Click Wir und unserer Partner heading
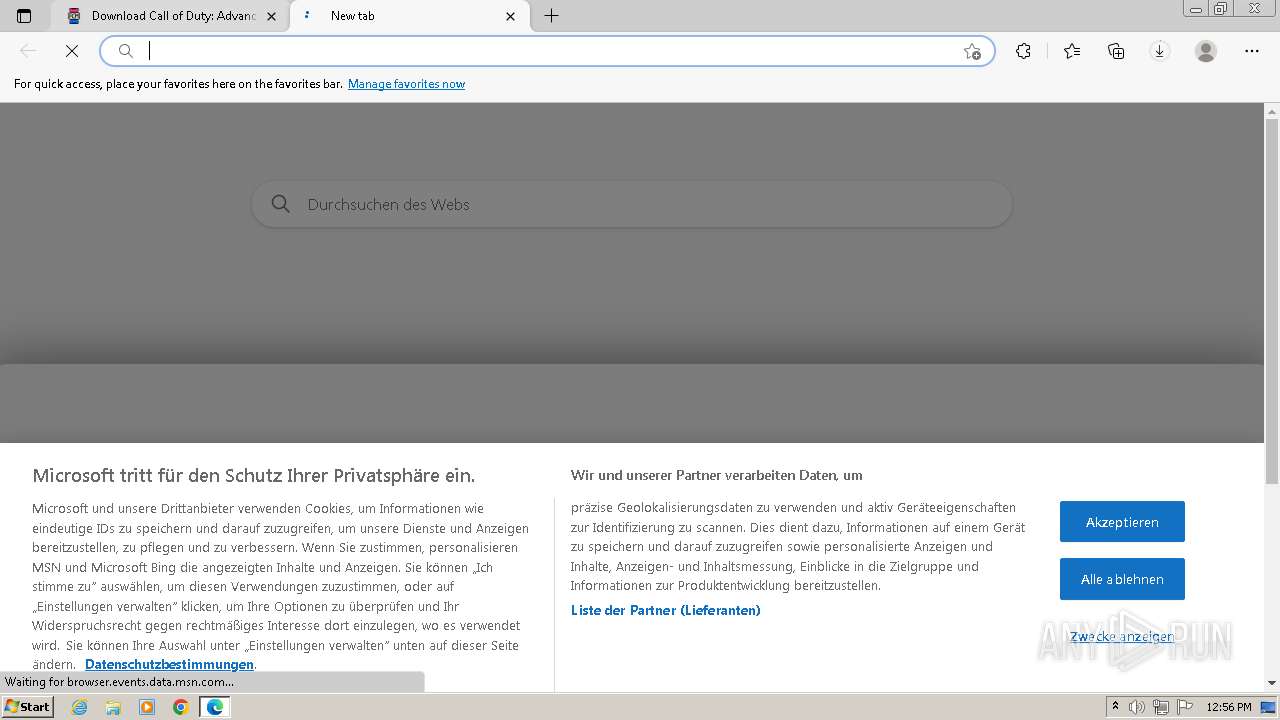The image size is (1280, 720). [716, 475]
